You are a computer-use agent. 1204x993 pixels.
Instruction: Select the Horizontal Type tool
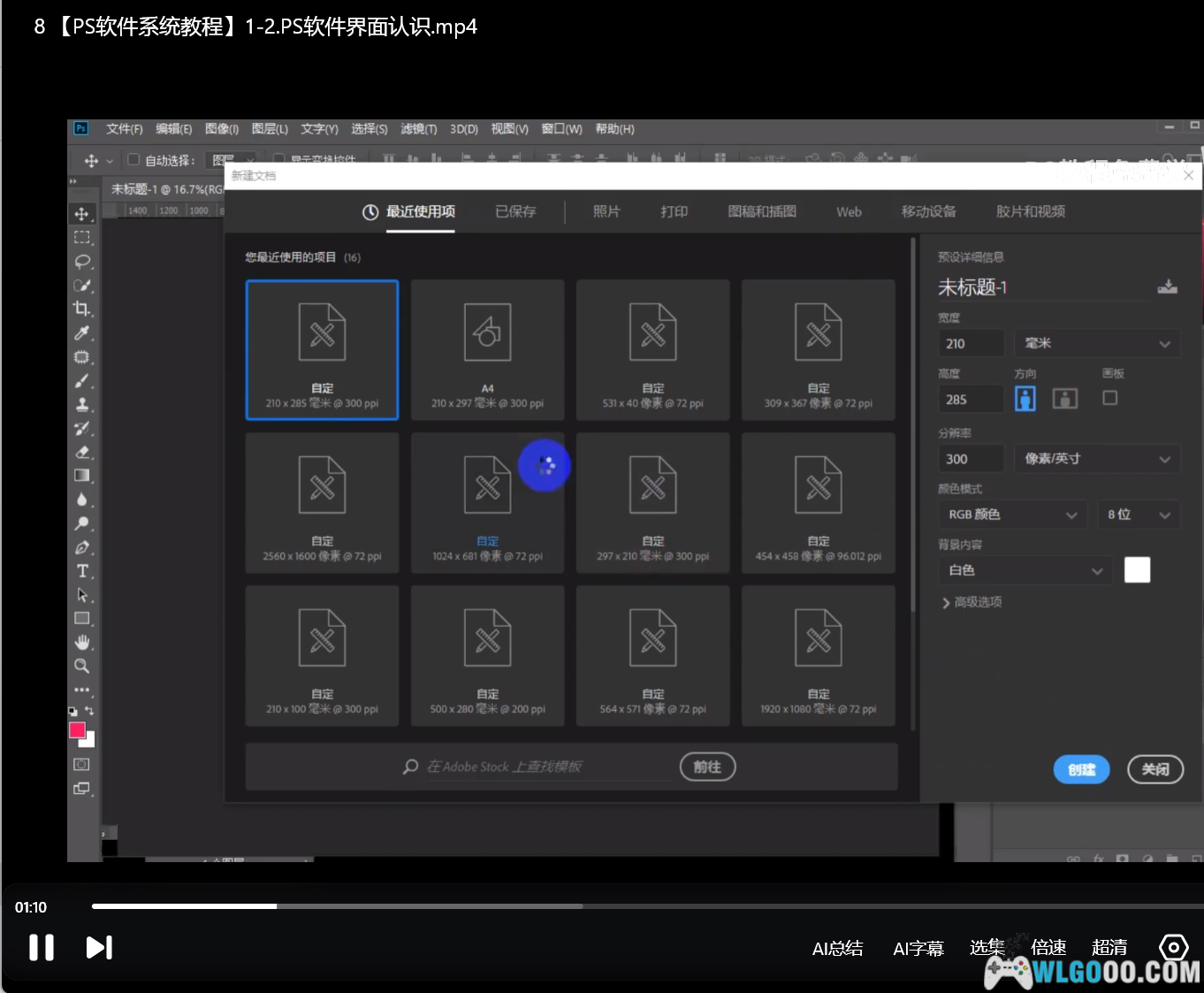[82, 571]
